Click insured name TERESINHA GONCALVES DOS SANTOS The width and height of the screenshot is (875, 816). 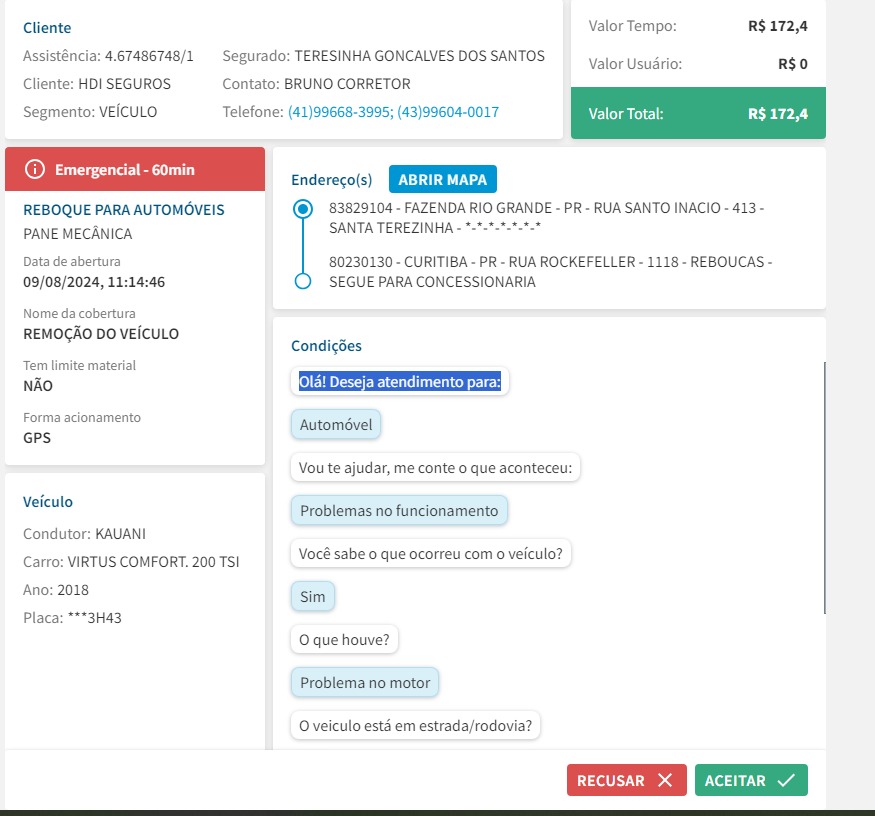click(x=420, y=56)
